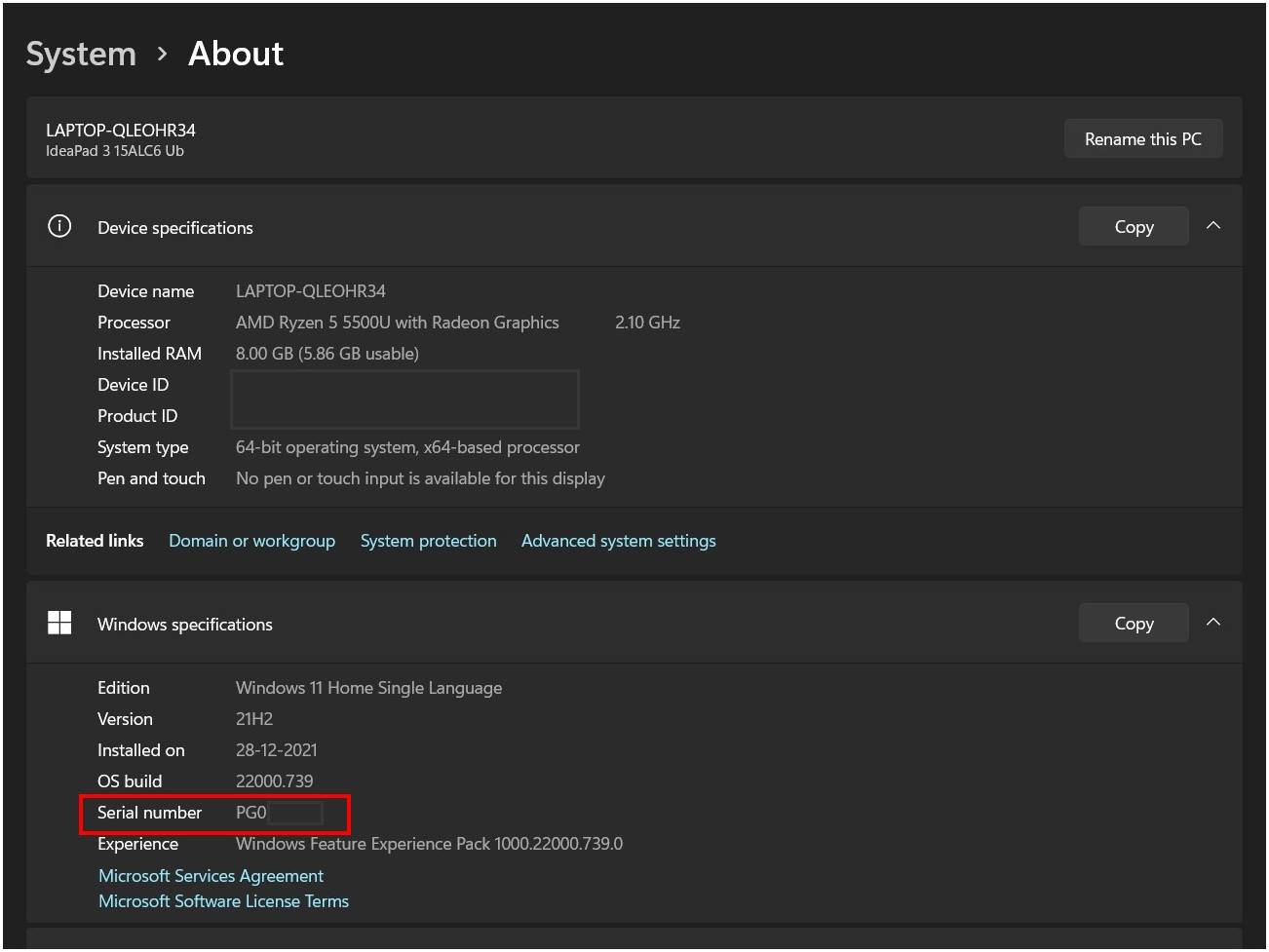Image resolution: width=1269 pixels, height=952 pixels.
Task: Click the About page title
Action: coord(236,54)
